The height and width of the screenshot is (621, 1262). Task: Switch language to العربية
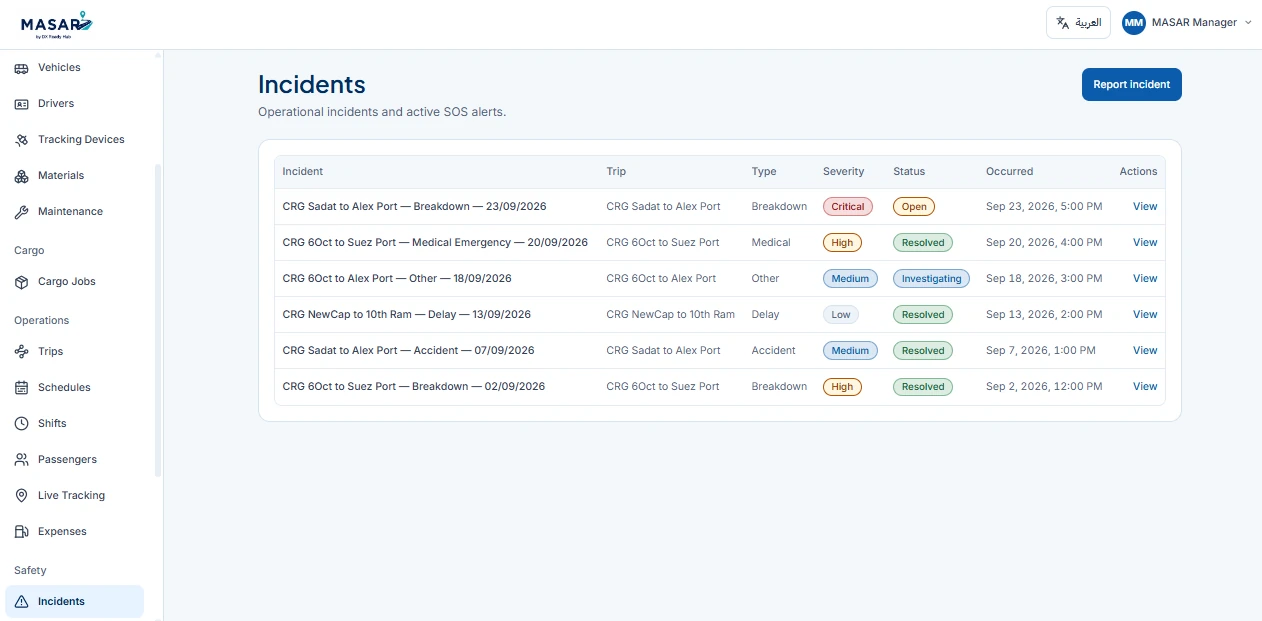(x=1078, y=23)
